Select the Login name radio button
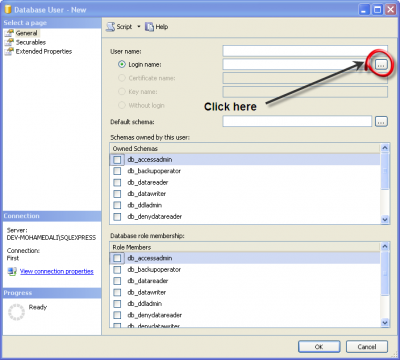400x360 pixels. (x=122, y=64)
